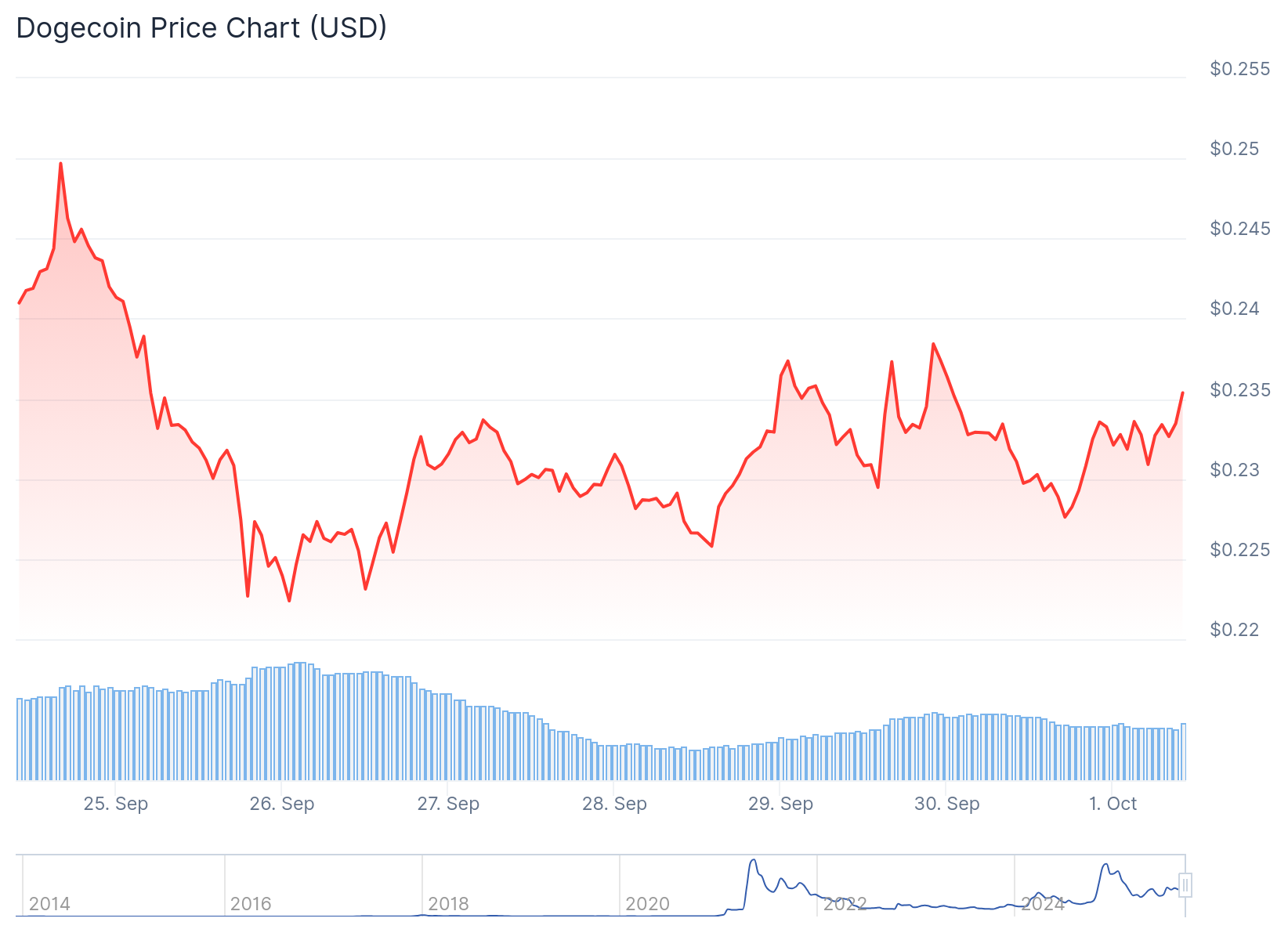Image resolution: width=1288 pixels, height=940 pixels.
Task: Select the $0.25 y-axis label
Action: pyautogui.click(x=1235, y=149)
